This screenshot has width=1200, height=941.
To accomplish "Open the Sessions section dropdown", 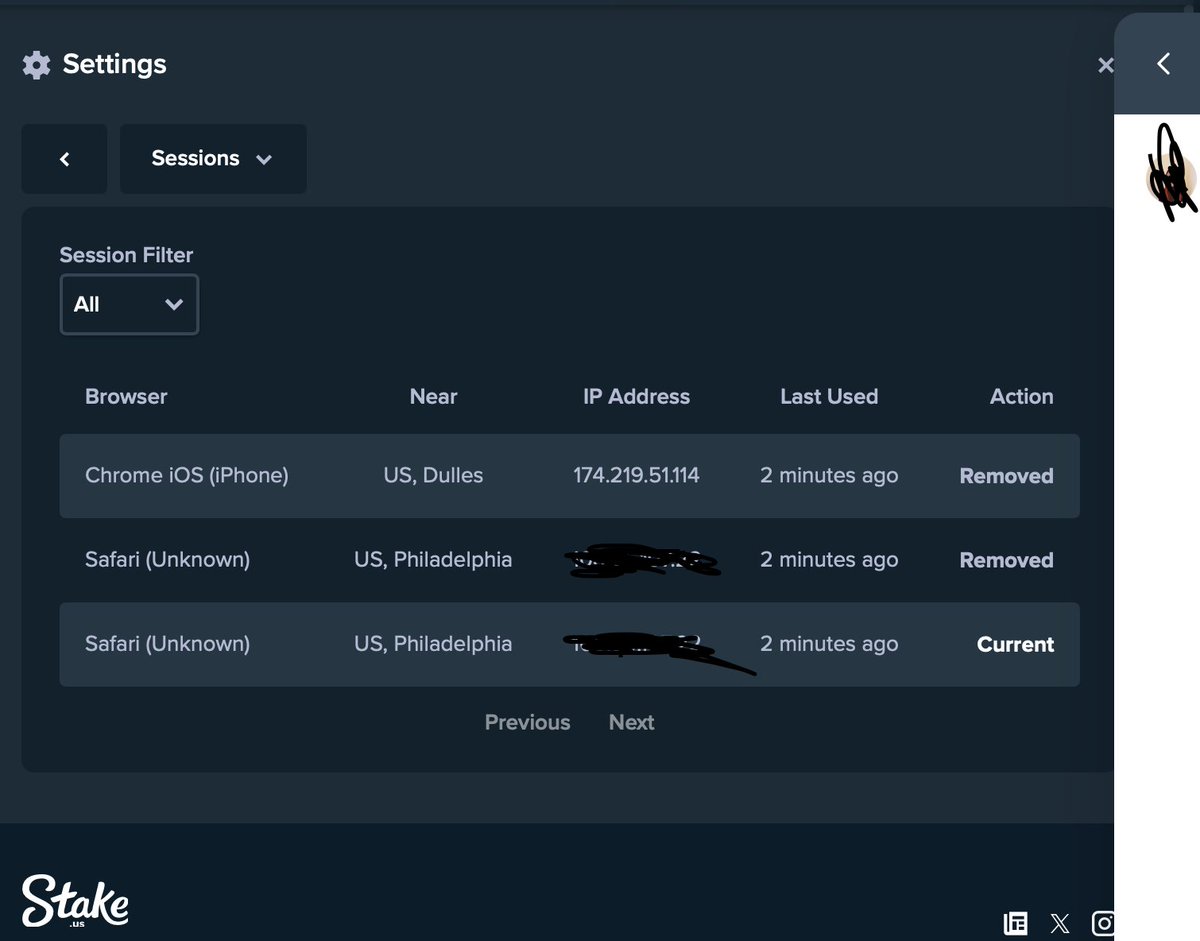I will [213, 159].
